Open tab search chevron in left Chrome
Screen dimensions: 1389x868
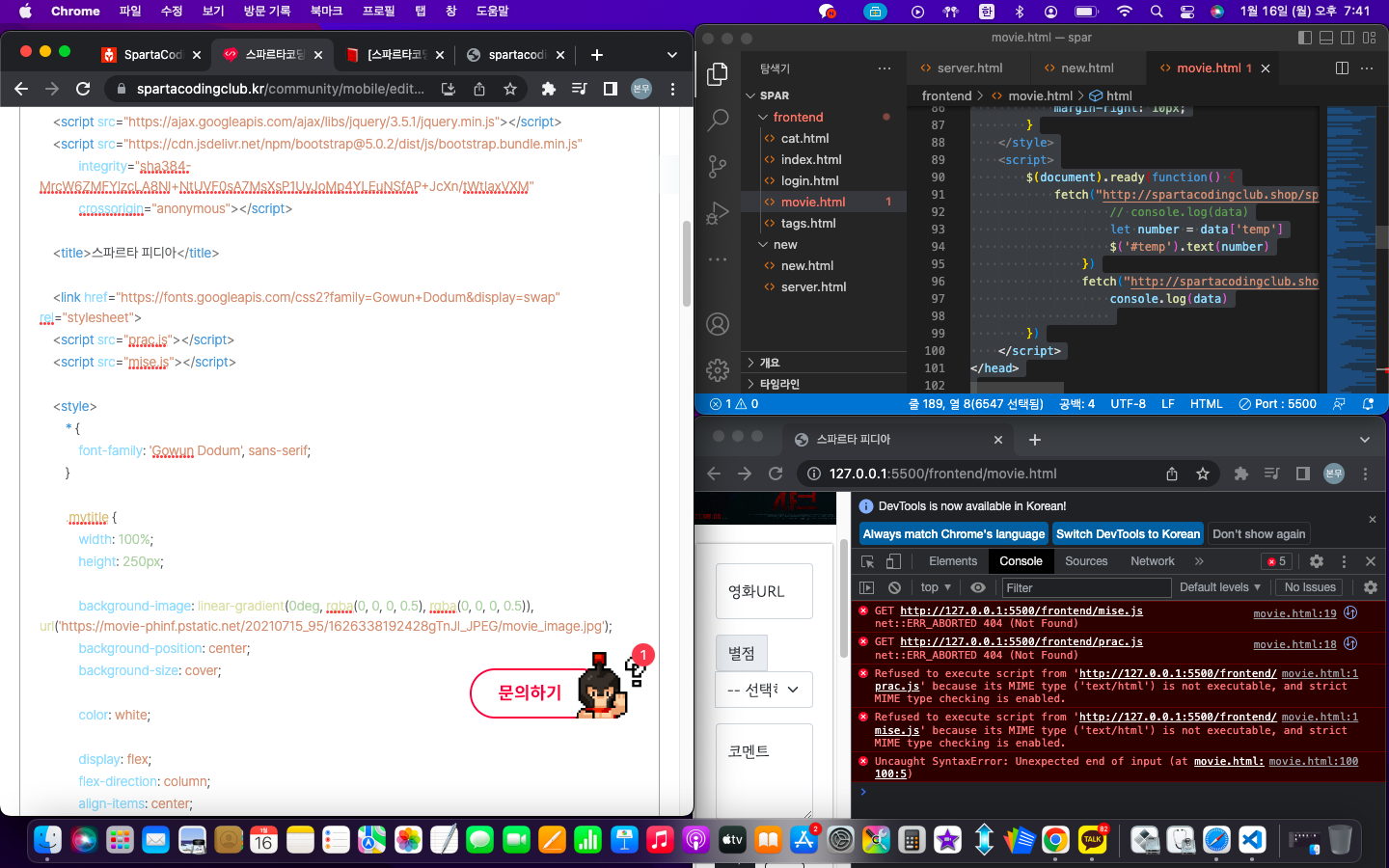tap(672, 55)
